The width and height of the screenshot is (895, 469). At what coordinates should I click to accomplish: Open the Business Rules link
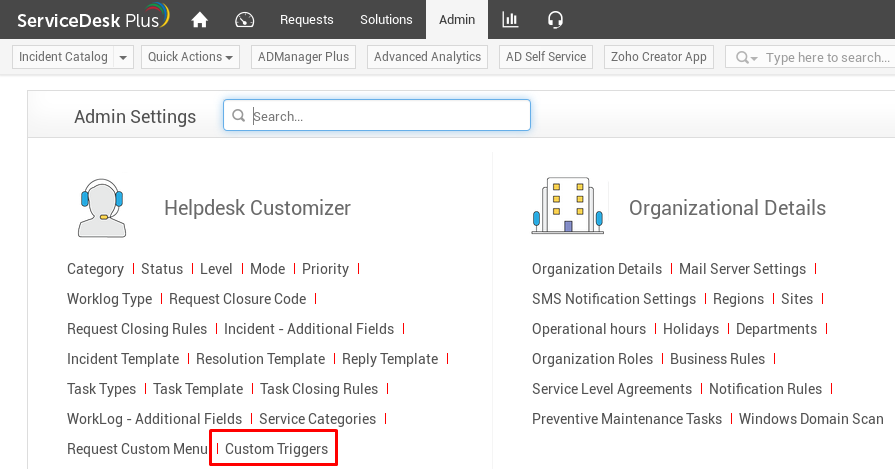pos(717,359)
